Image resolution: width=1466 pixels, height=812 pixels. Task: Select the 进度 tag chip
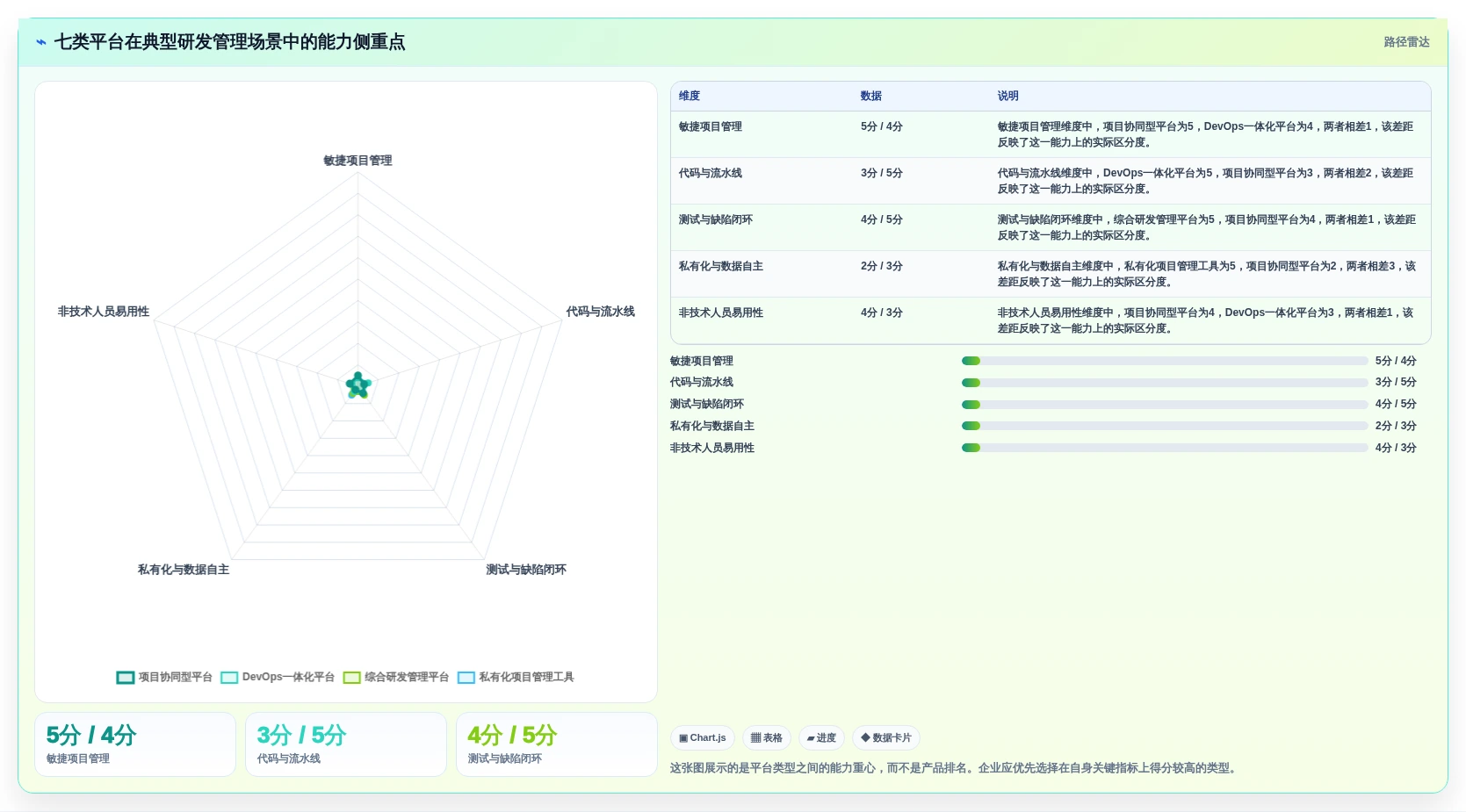coord(821,738)
